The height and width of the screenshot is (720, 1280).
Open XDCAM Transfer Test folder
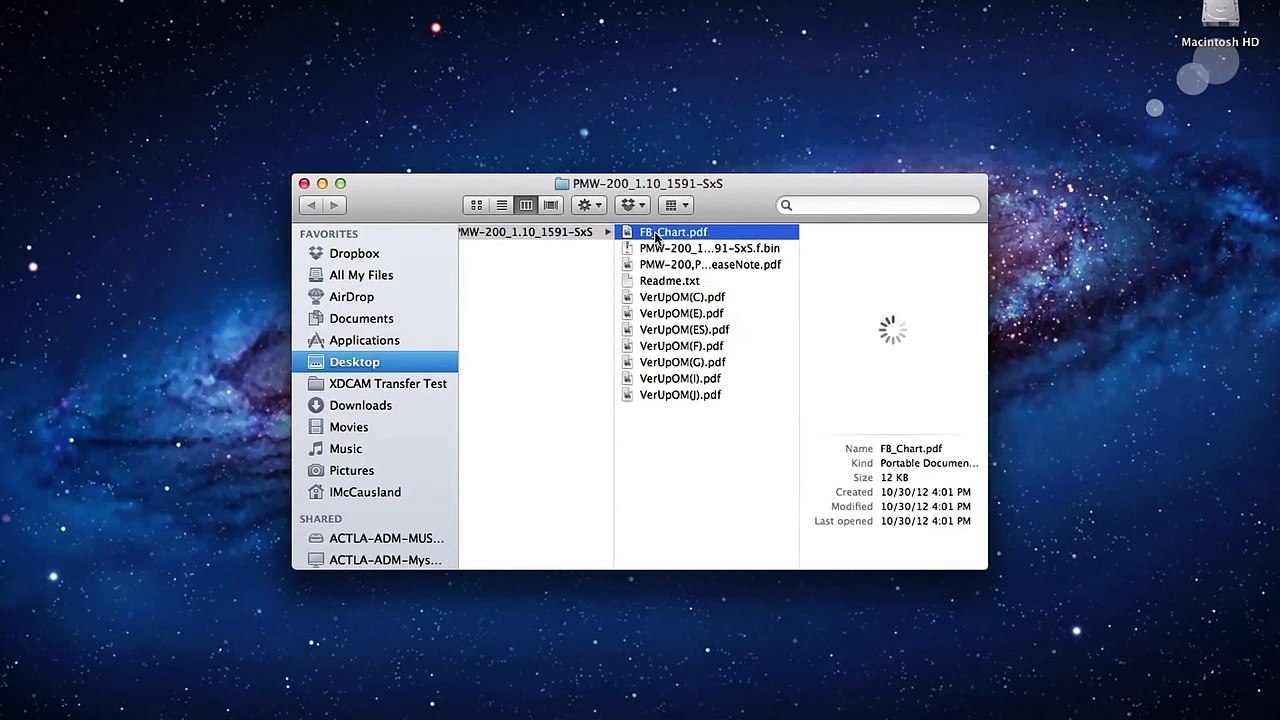tap(387, 384)
